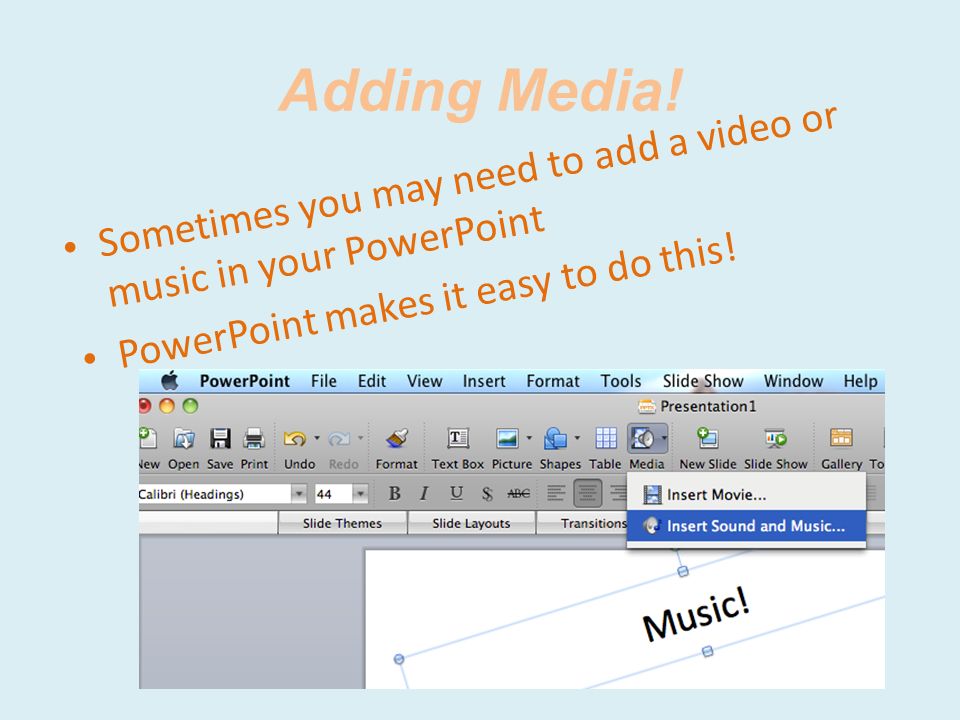The width and height of the screenshot is (960, 720).
Task: Toggle Underline formatting
Action: point(456,493)
